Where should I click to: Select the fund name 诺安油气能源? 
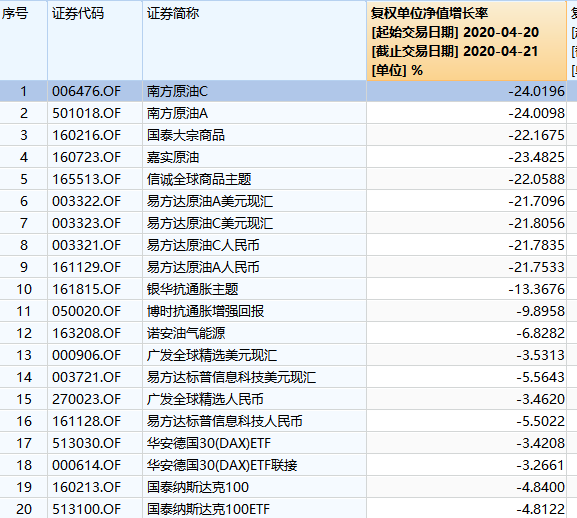tap(186, 333)
